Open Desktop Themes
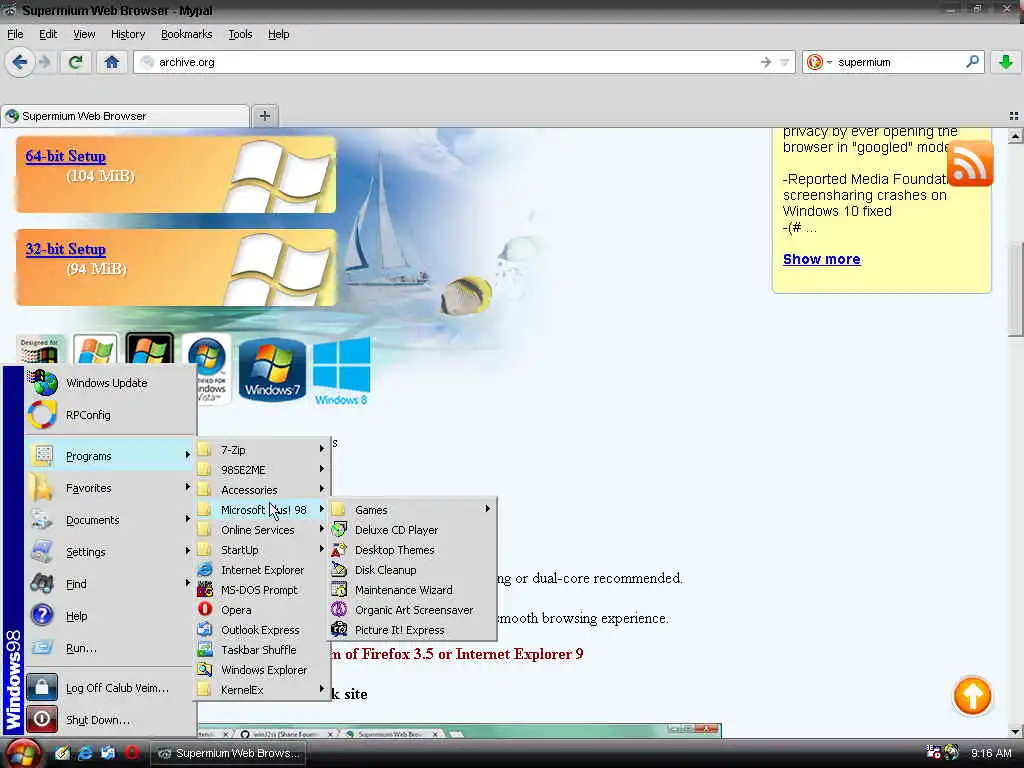 412,550
